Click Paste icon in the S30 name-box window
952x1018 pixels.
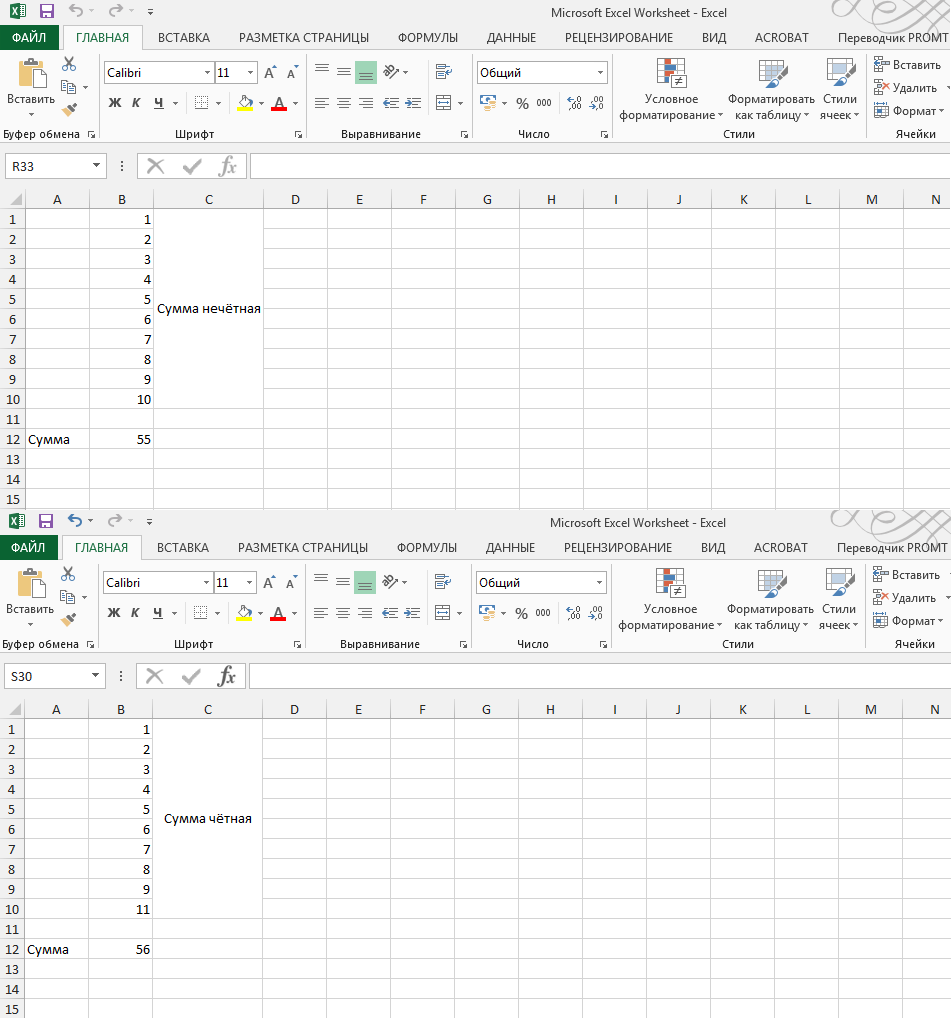[31, 583]
